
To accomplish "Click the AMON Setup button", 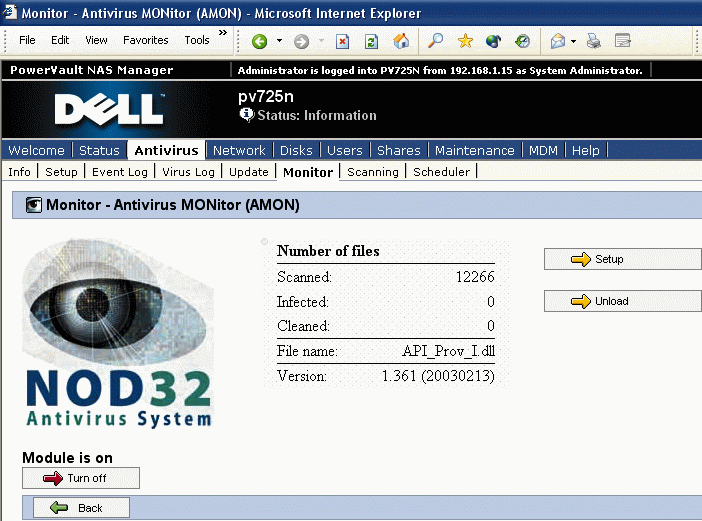I will point(623,259).
